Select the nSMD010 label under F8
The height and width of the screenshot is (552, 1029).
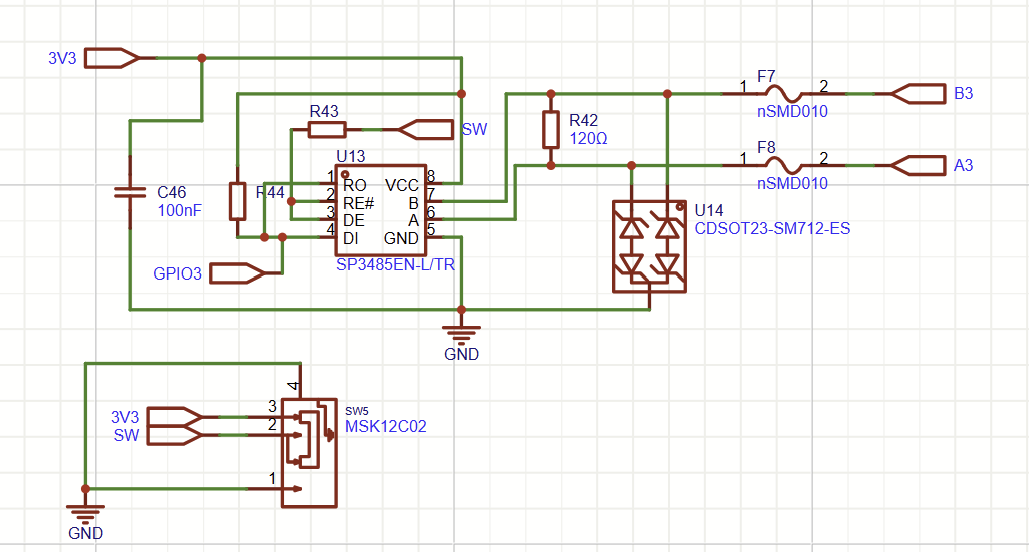pyautogui.click(x=792, y=183)
